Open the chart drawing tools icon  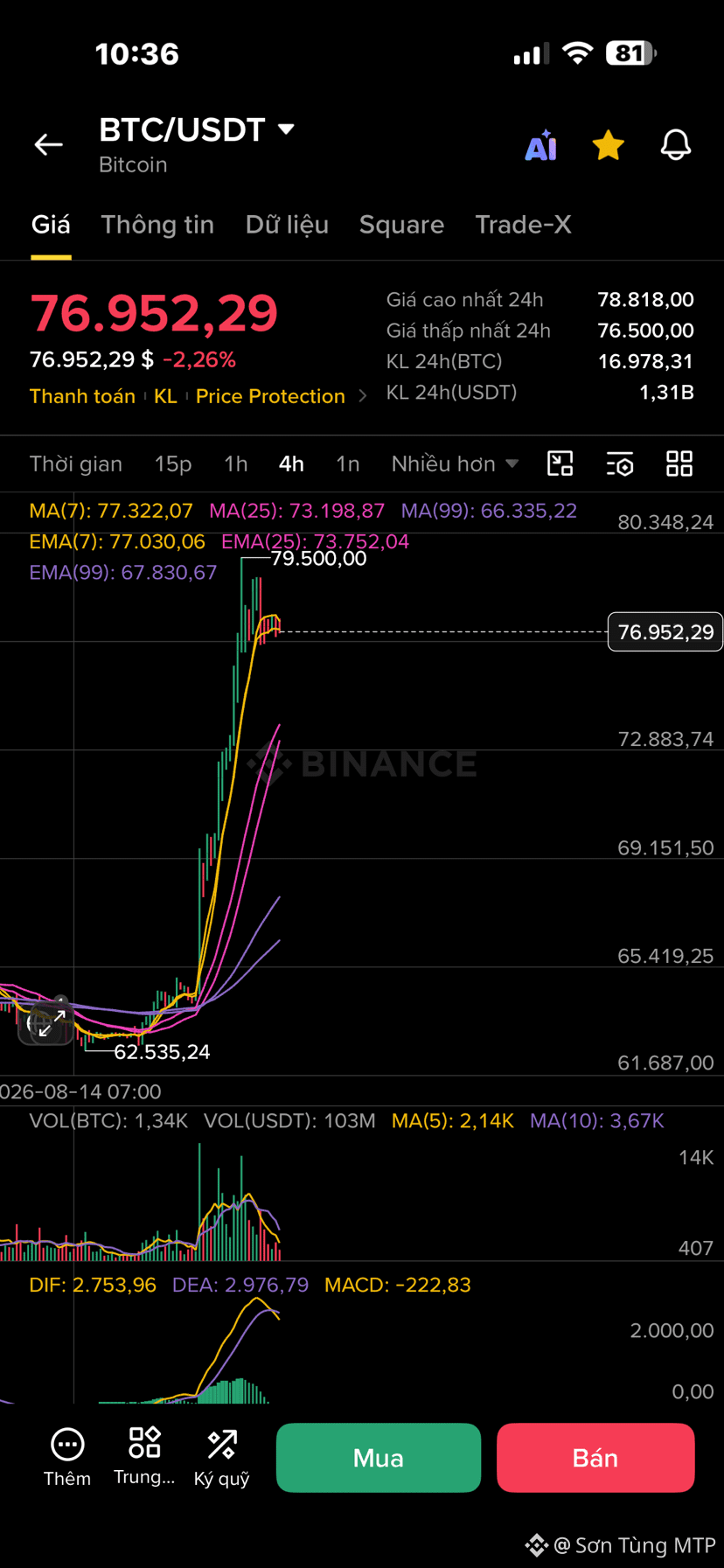[x=560, y=463]
